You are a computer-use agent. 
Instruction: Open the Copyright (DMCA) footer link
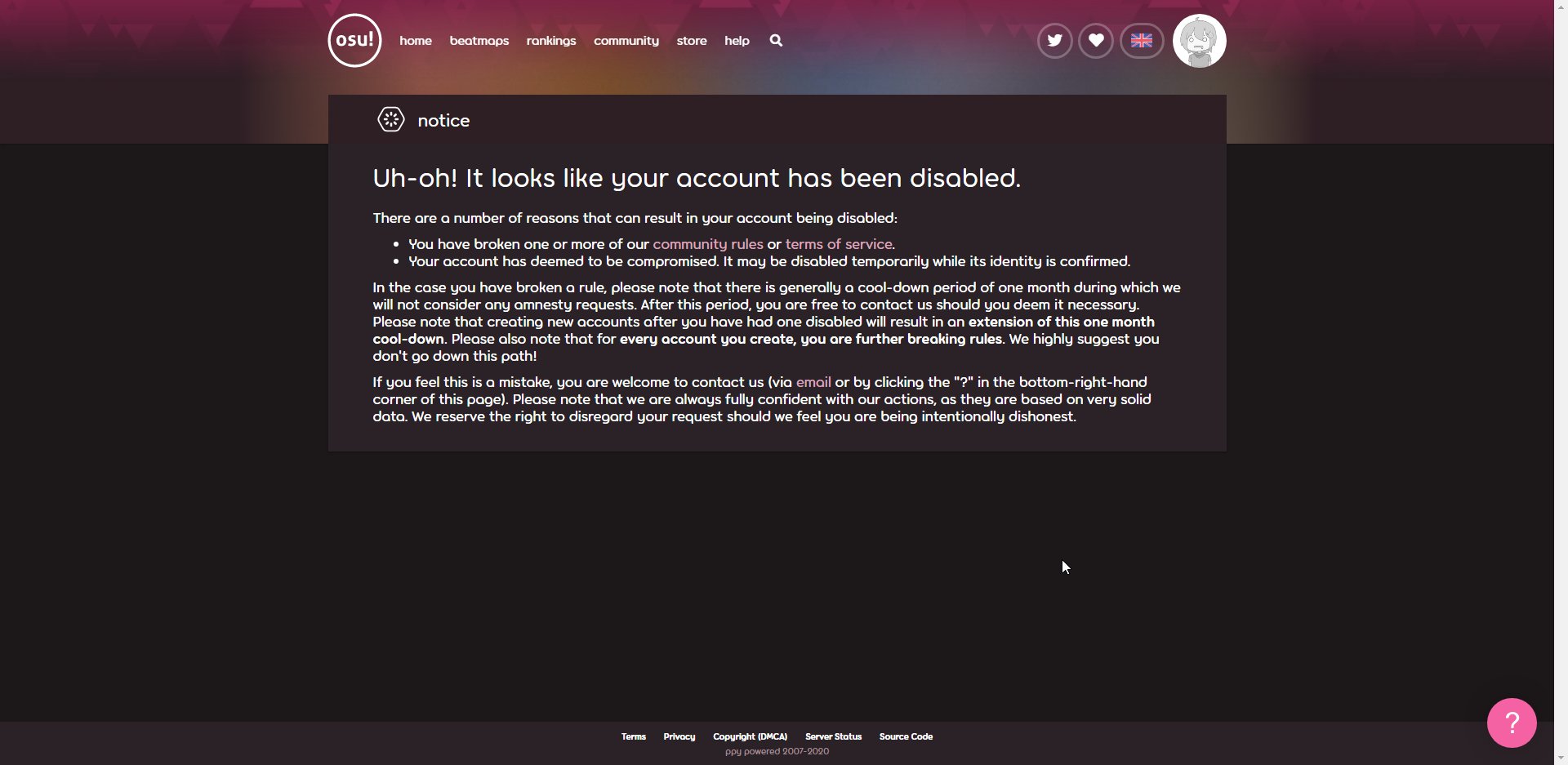[x=750, y=736]
